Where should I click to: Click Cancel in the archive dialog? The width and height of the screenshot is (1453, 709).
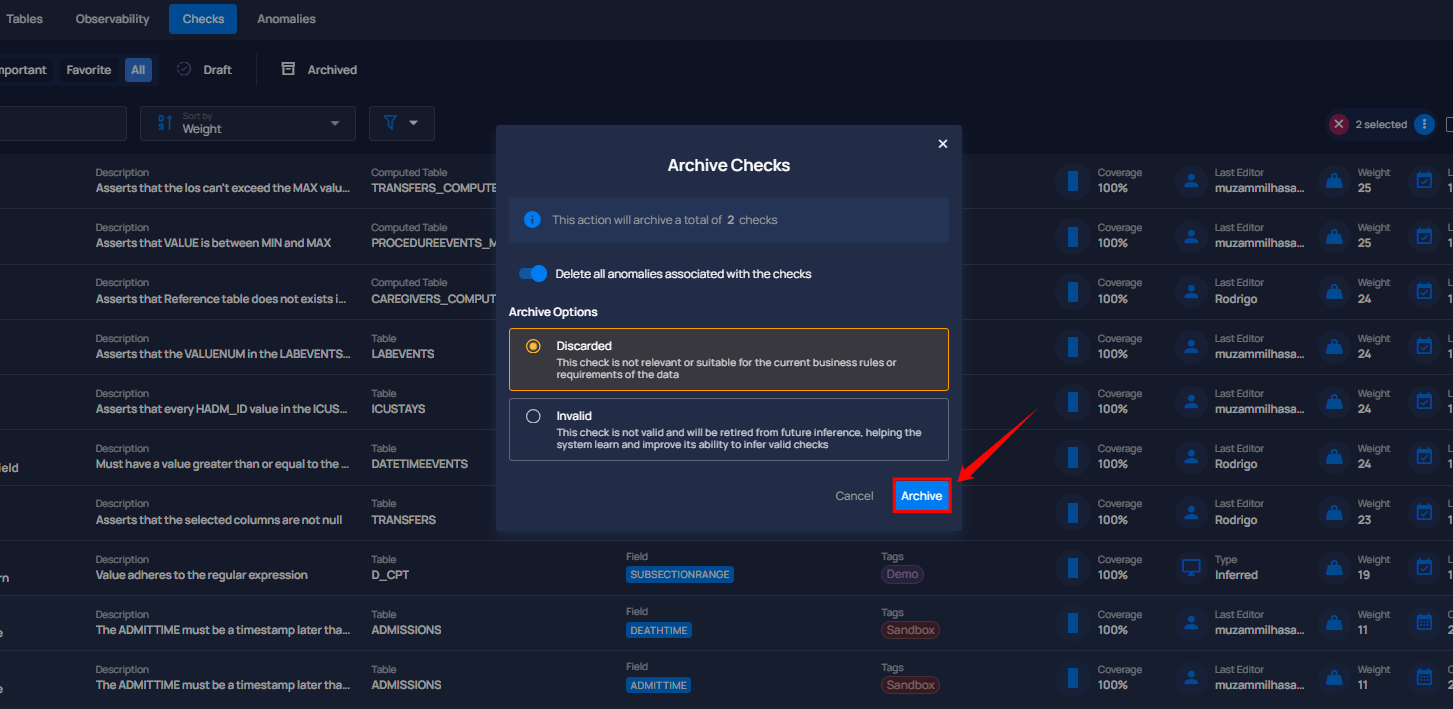[x=854, y=496]
